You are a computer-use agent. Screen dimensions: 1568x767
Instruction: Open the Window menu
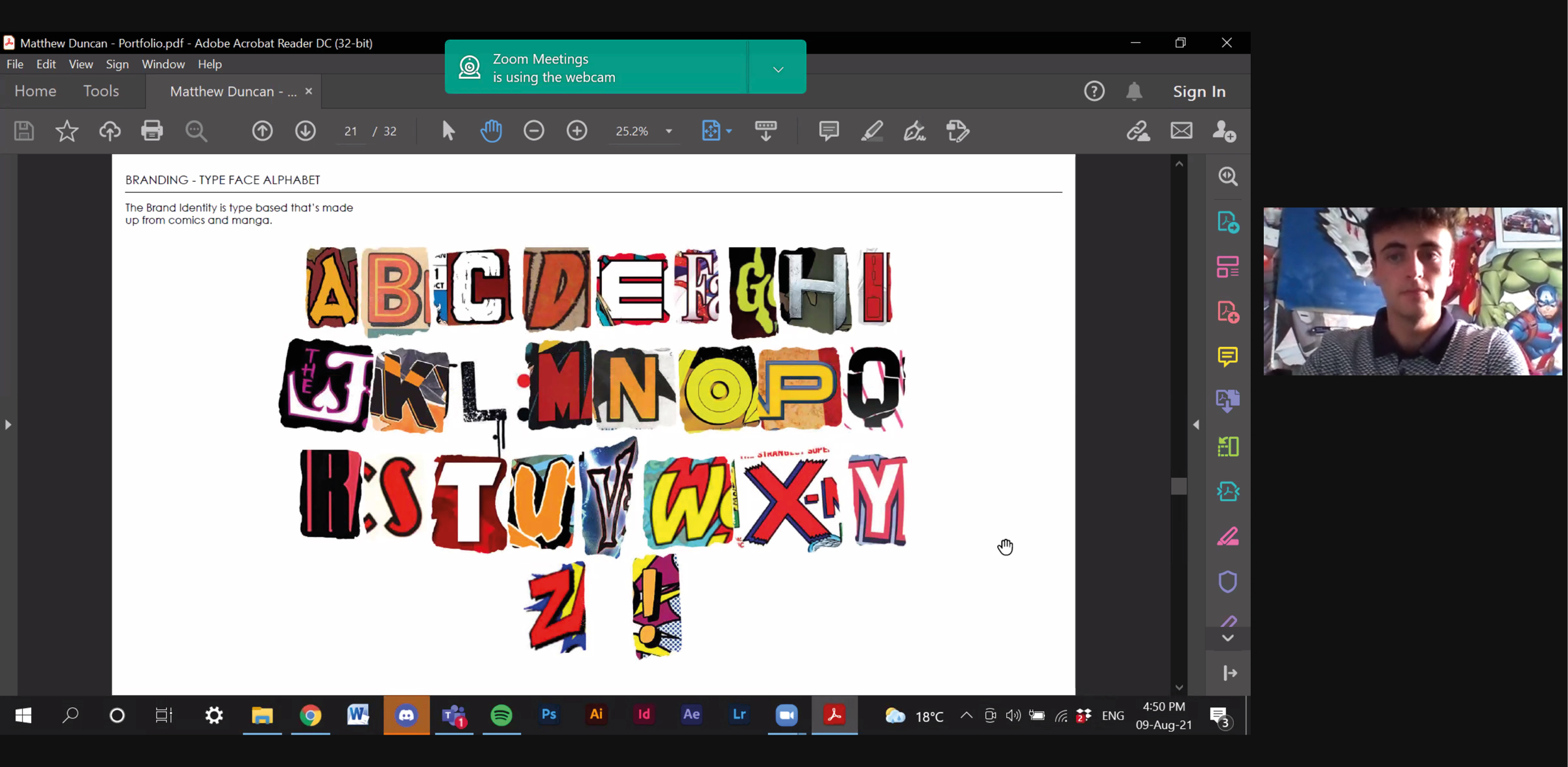coord(163,64)
